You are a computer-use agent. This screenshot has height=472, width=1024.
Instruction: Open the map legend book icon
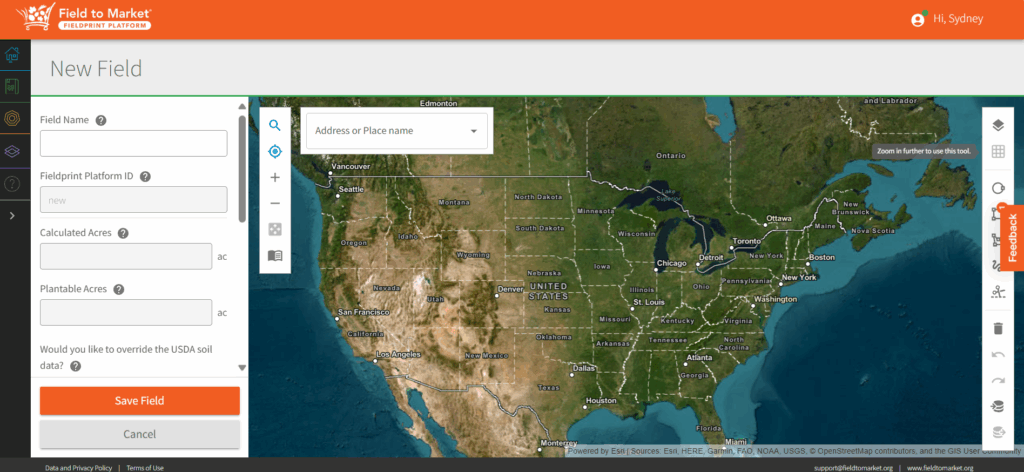coord(275,255)
